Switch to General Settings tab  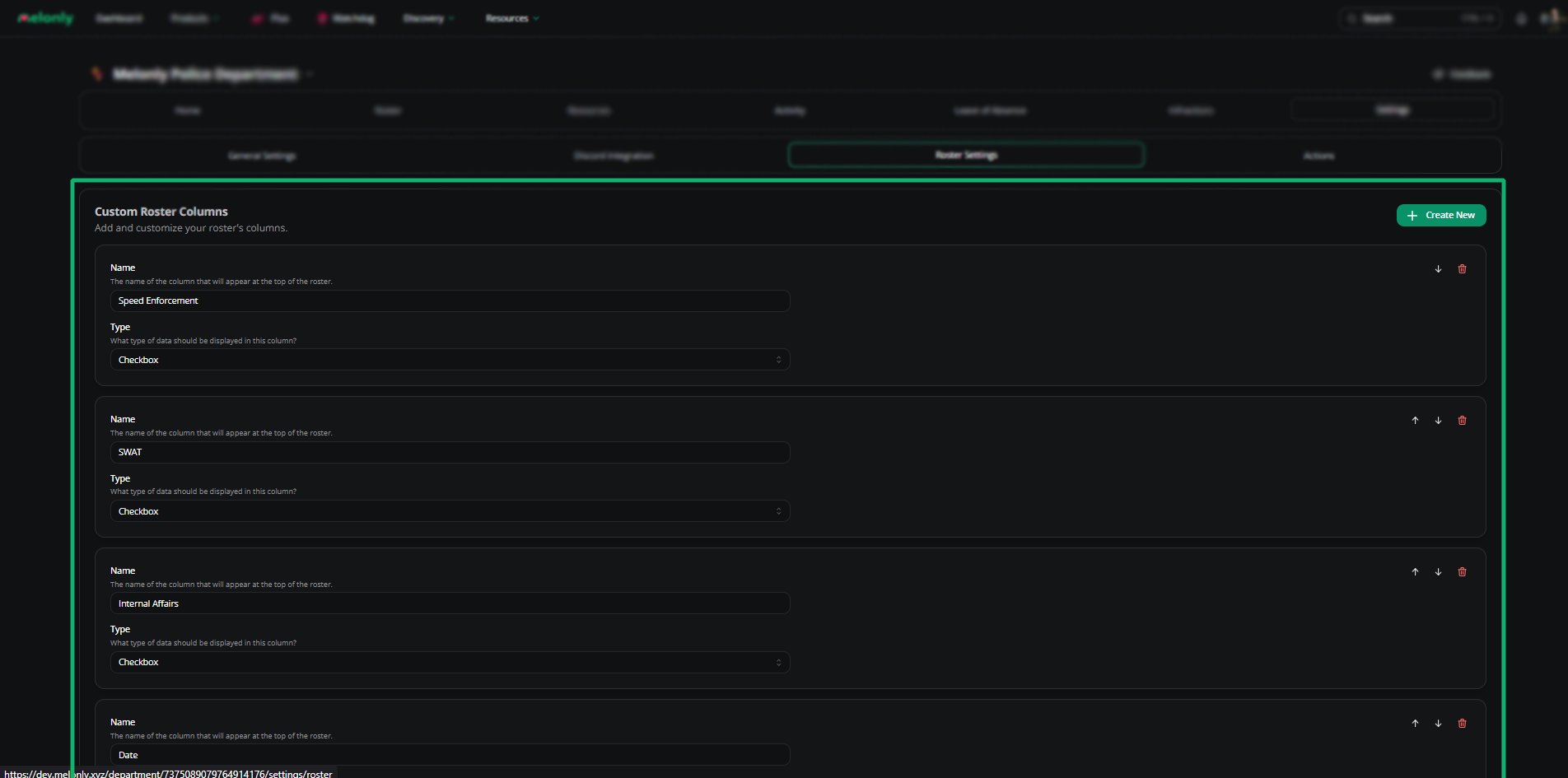click(x=262, y=156)
